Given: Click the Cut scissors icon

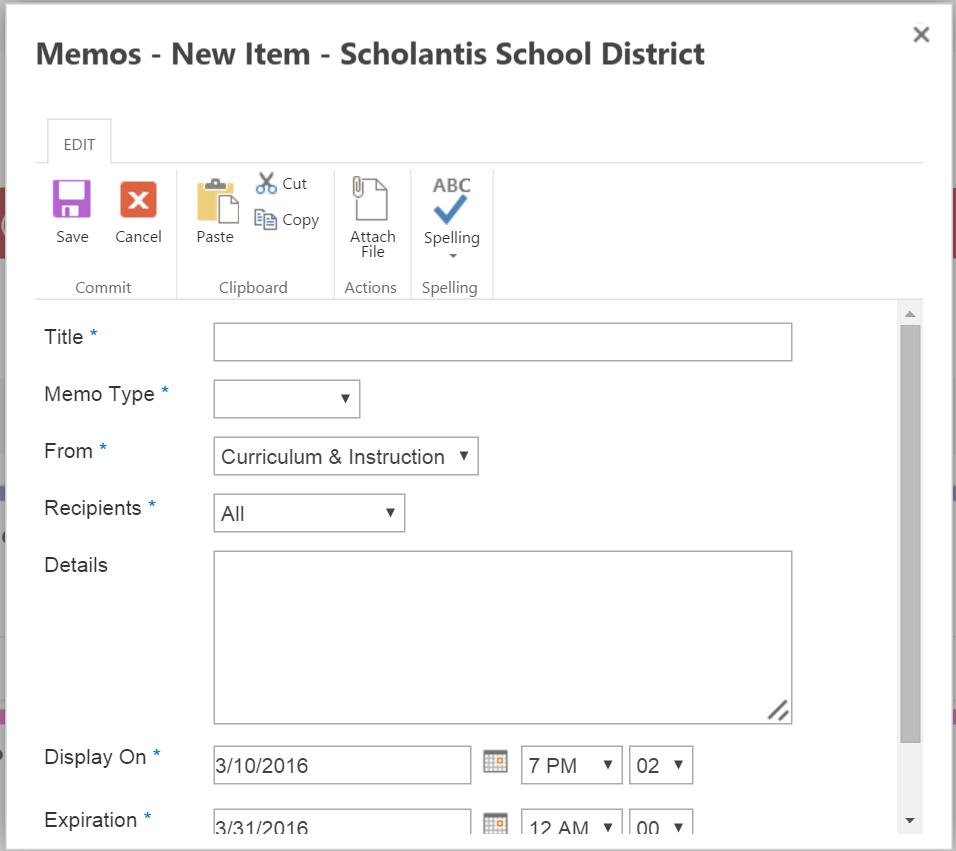Looking at the screenshot, I should [266, 183].
